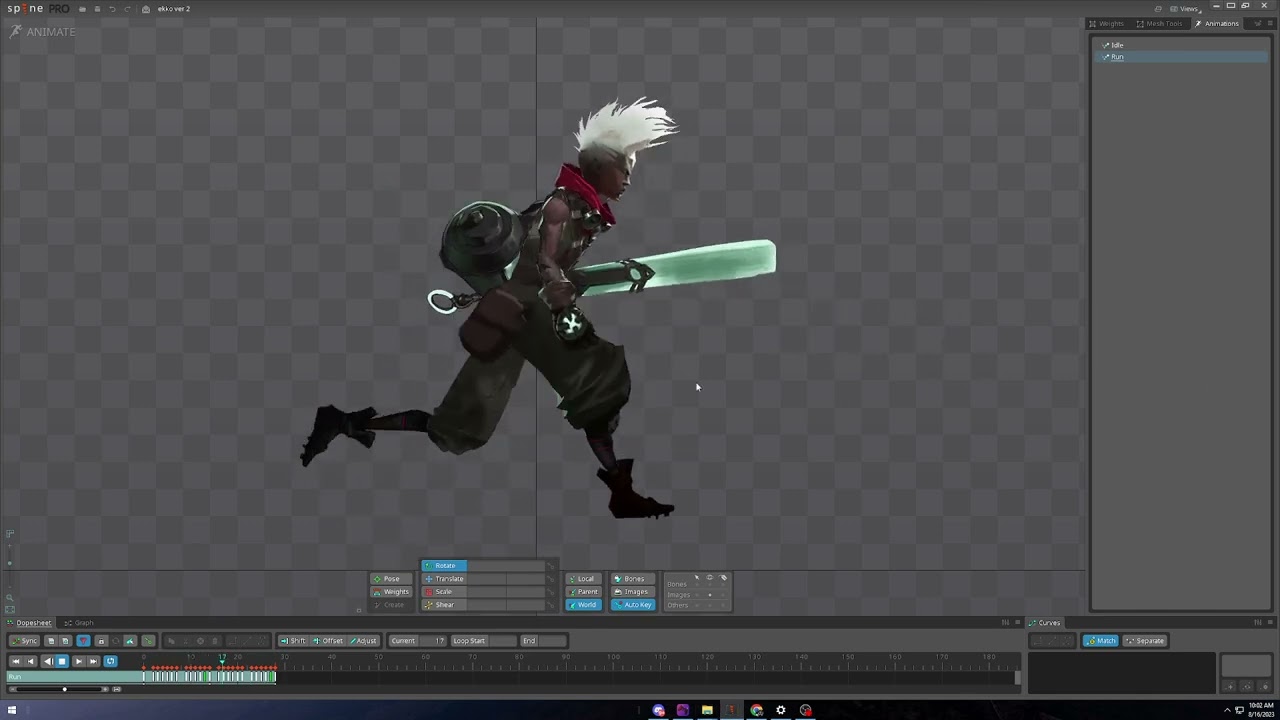
Task: Toggle Auto Key
Action: coord(633,605)
